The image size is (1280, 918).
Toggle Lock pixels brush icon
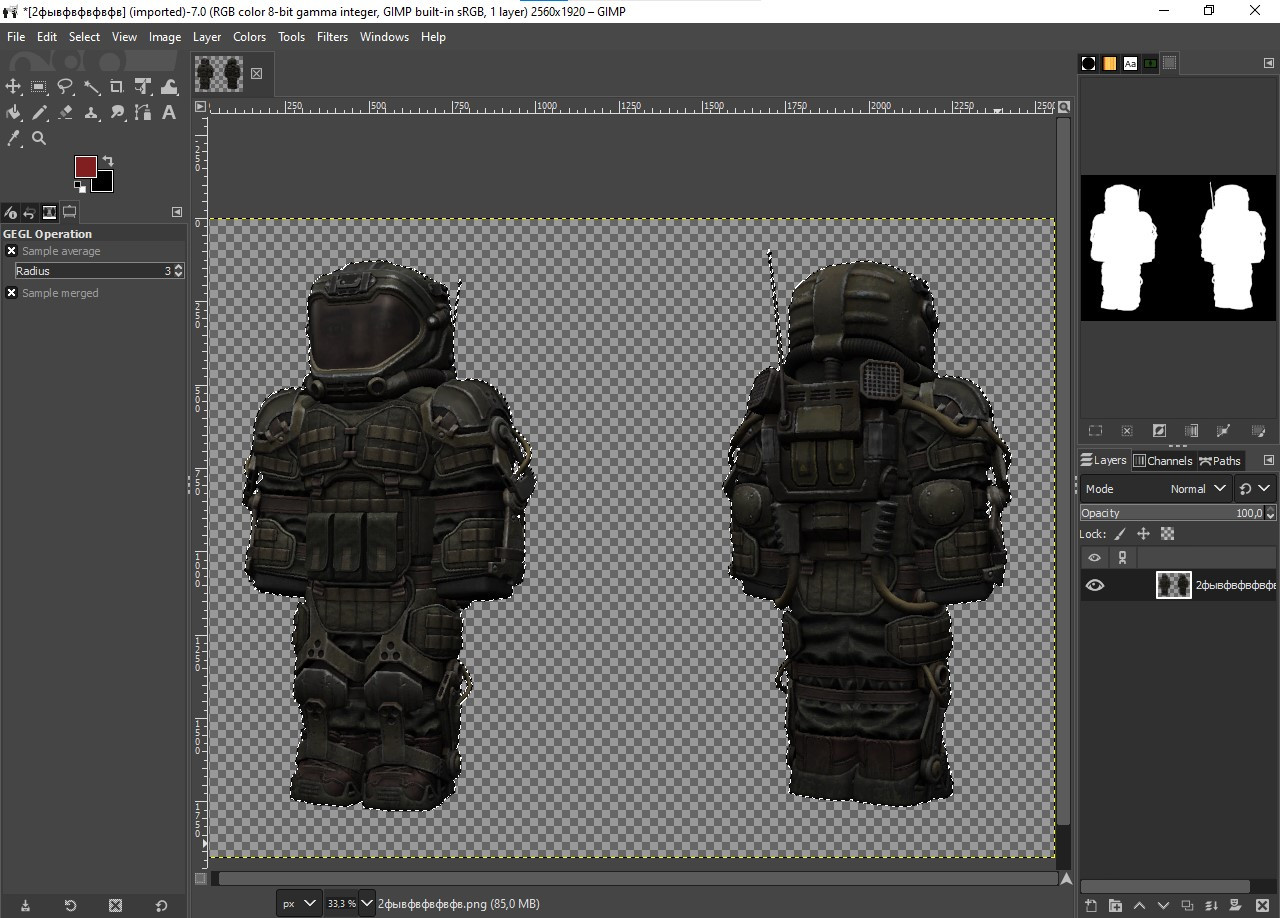(x=1120, y=534)
